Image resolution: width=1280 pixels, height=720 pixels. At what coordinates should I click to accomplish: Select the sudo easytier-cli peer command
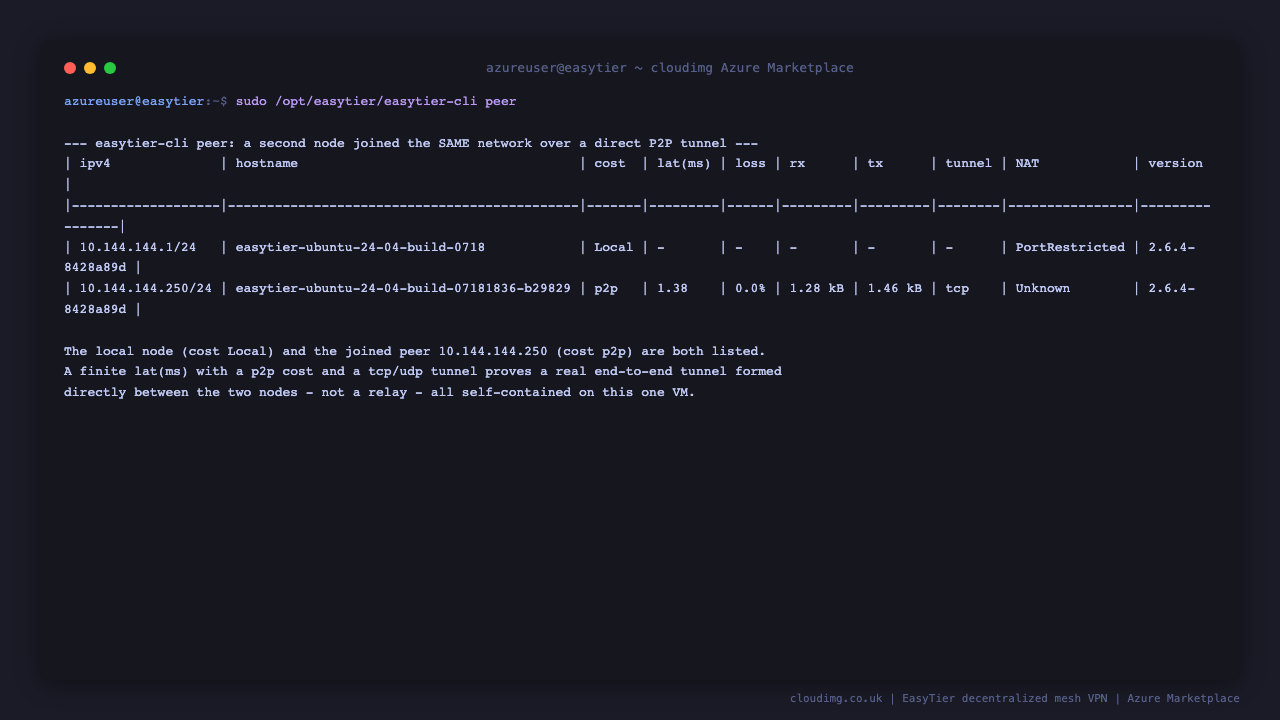[x=376, y=102]
